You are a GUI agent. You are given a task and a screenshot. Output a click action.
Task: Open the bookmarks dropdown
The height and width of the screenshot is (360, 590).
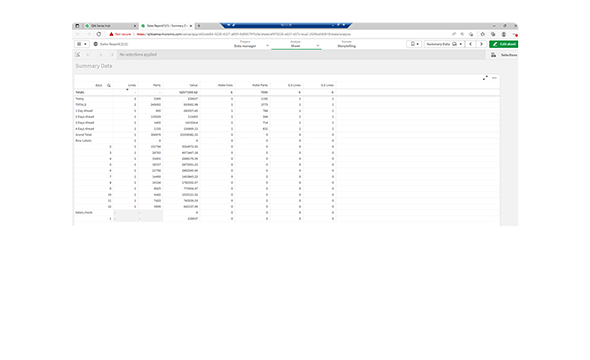click(x=414, y=44)
